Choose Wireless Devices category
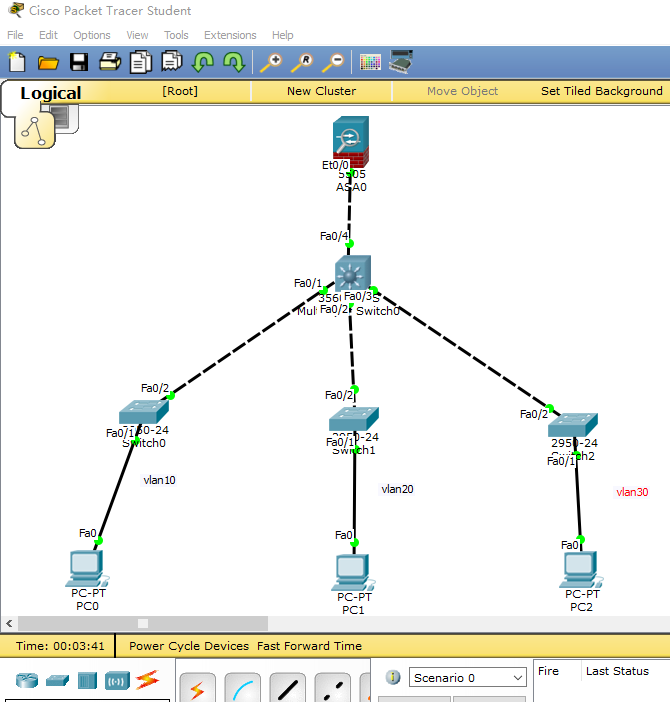Viewport: 670px width, 702px height. coord(117,681)
